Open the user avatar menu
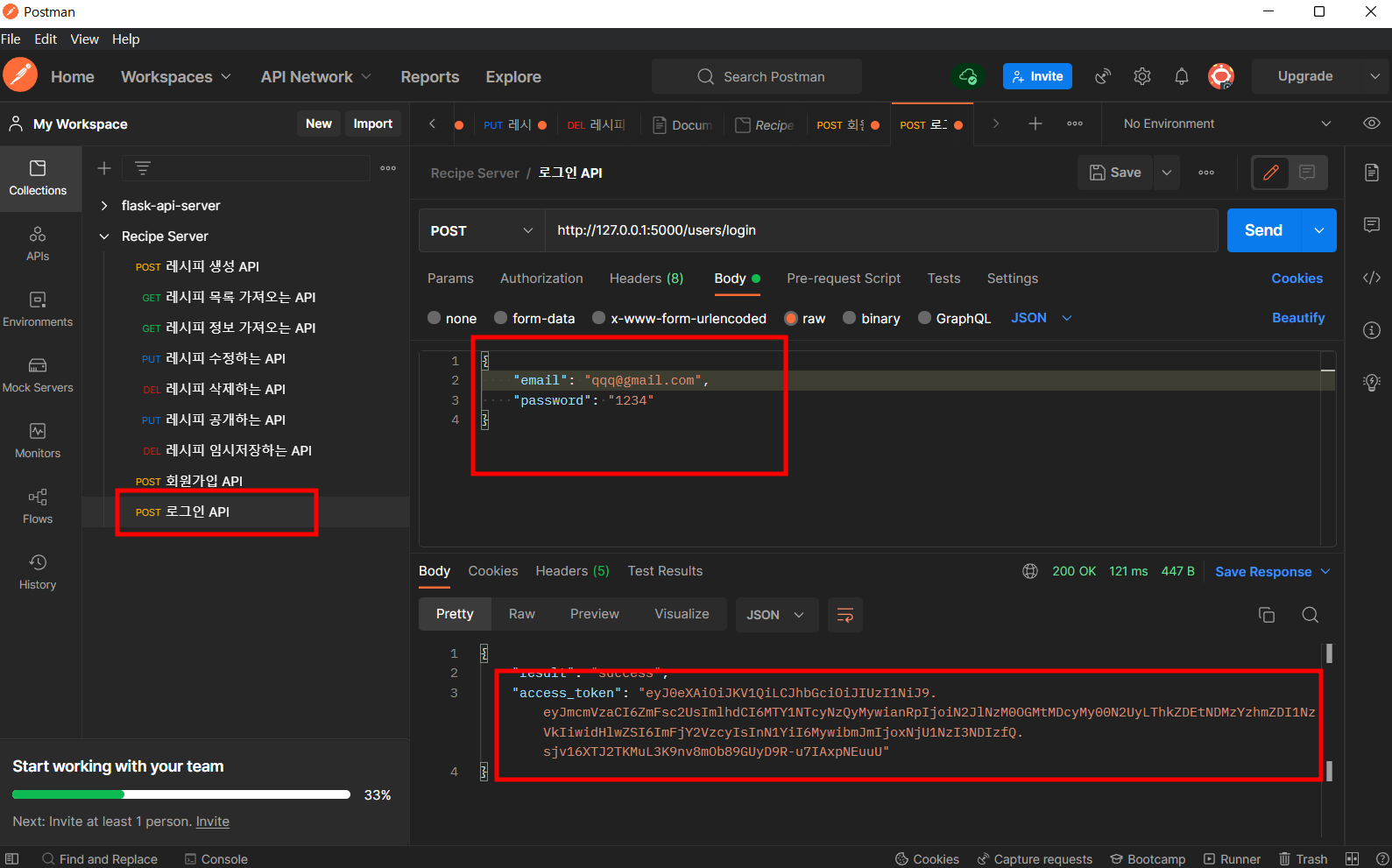Image resolution: width=1392 pixels, height=868 pixels. (x=1221, y=76)
